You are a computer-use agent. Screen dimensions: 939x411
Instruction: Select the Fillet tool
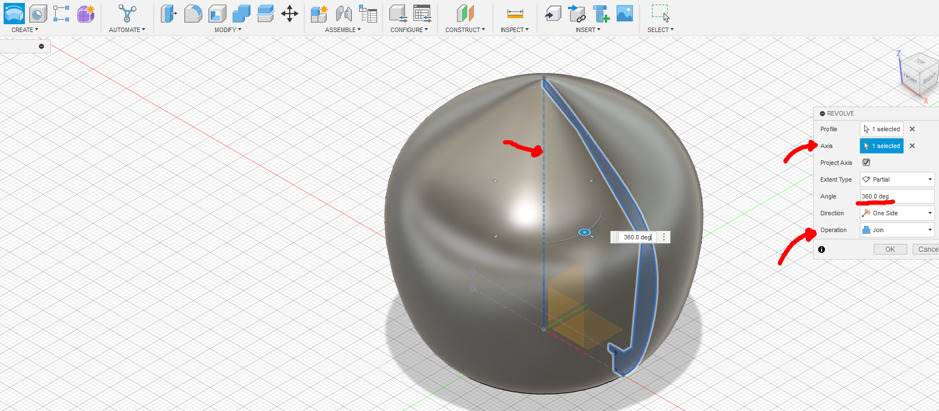tap(192, 13)
